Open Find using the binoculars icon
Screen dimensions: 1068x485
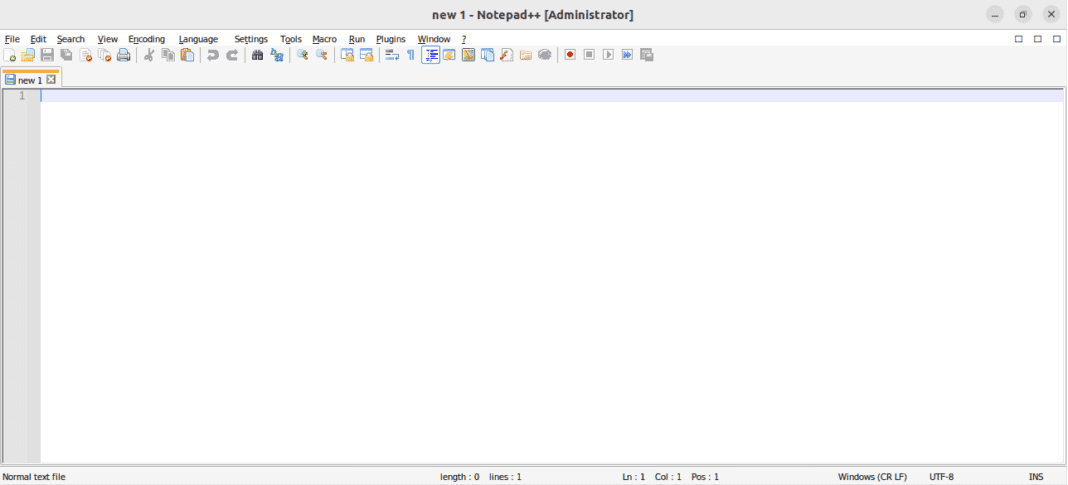tap(257, 55)
